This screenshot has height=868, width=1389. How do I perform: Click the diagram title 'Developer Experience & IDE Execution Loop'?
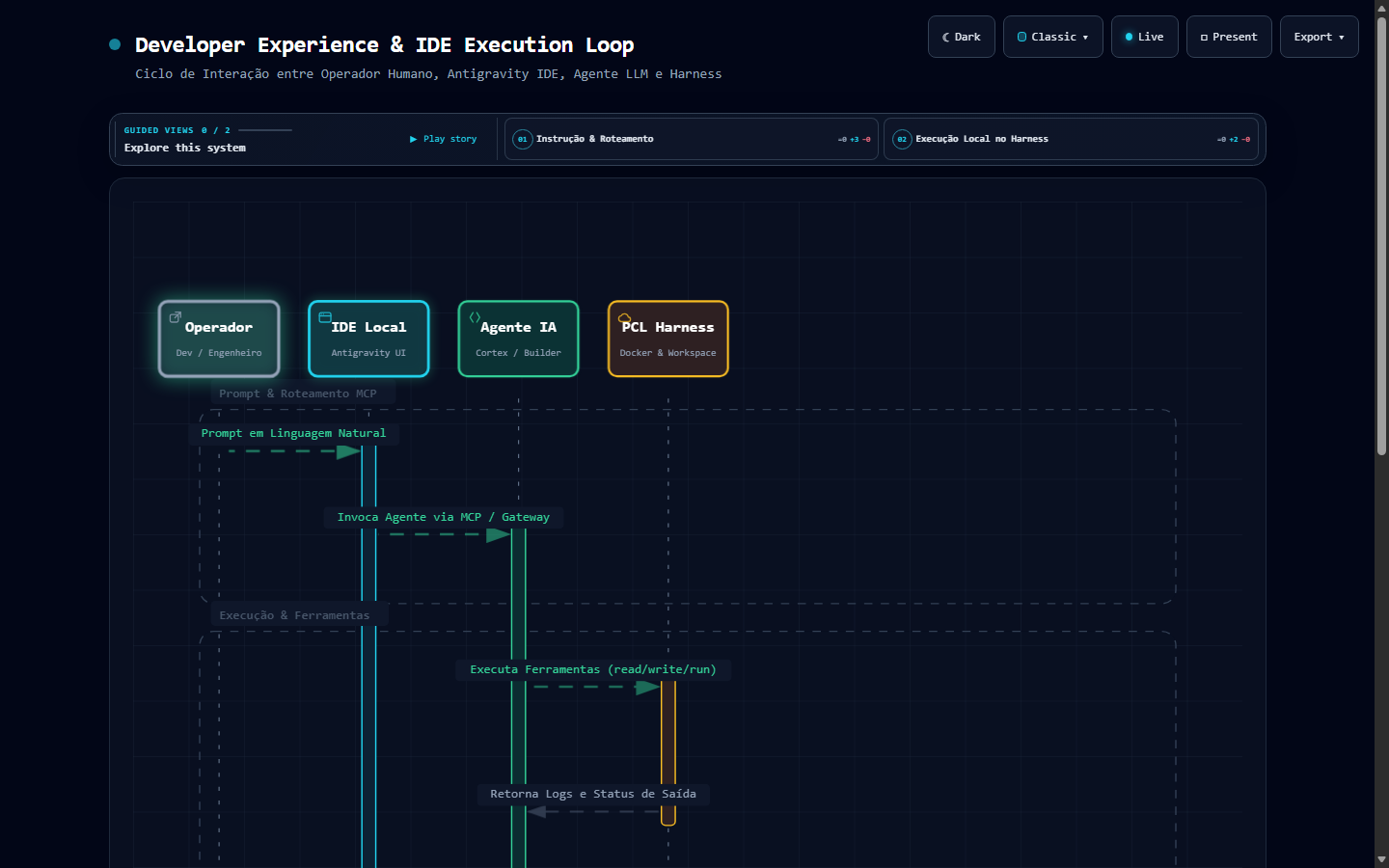pos(384,44)
